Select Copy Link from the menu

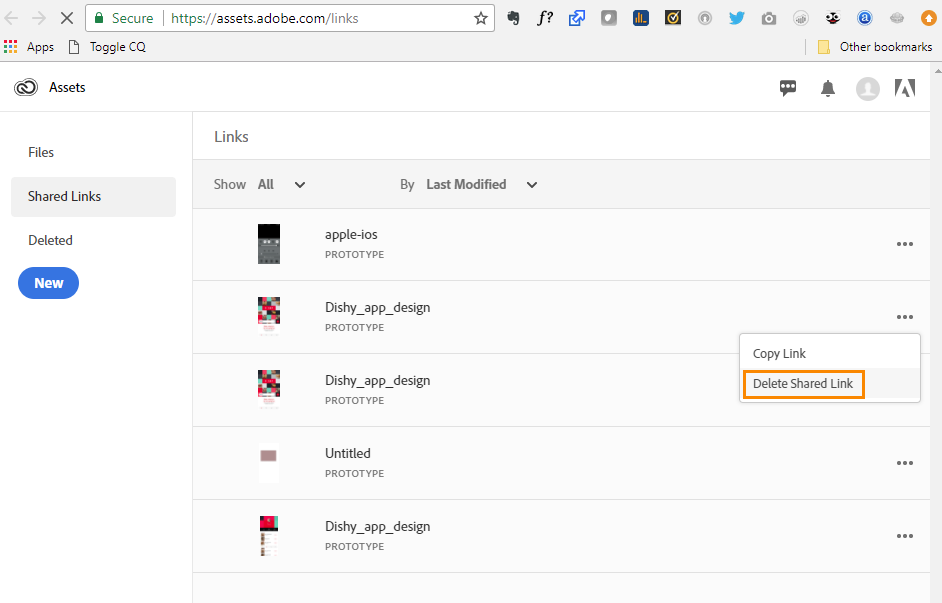click(x=779, y=354)
